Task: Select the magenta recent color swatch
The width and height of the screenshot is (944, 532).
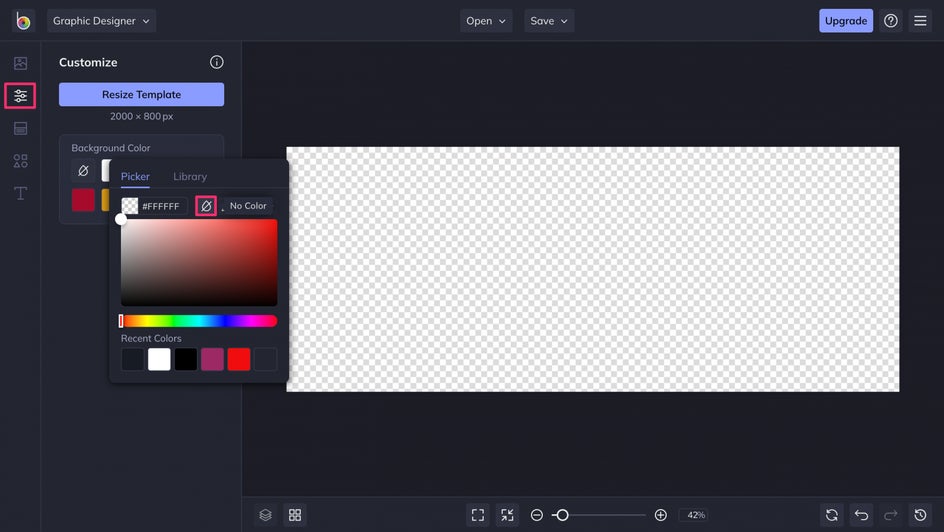Action: point(212,359)
